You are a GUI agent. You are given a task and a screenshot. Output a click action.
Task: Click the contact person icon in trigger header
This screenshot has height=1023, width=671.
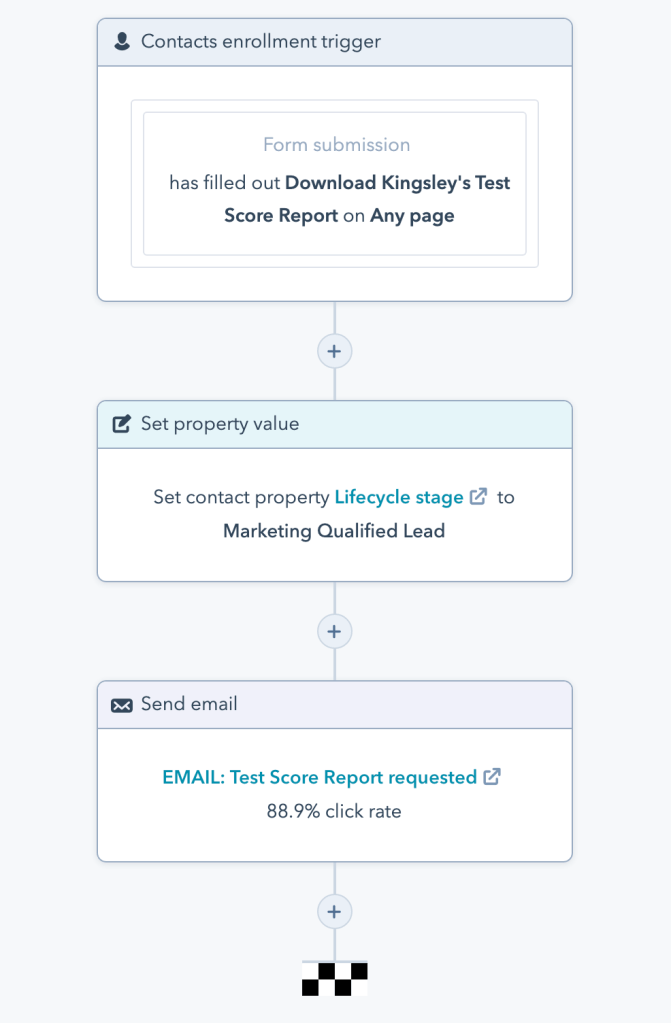[x=122, y=42]
